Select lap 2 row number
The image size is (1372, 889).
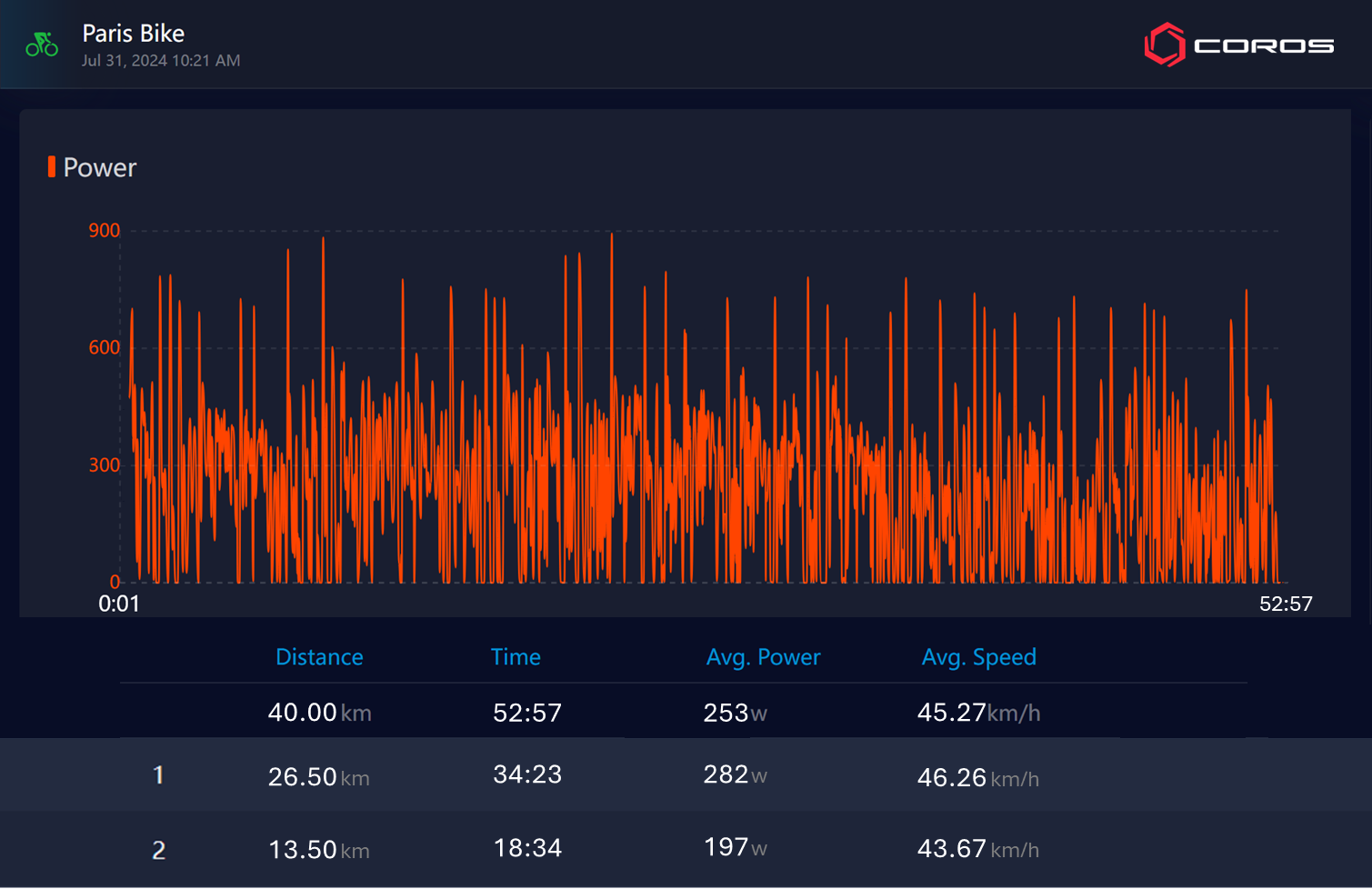(158, 850)
